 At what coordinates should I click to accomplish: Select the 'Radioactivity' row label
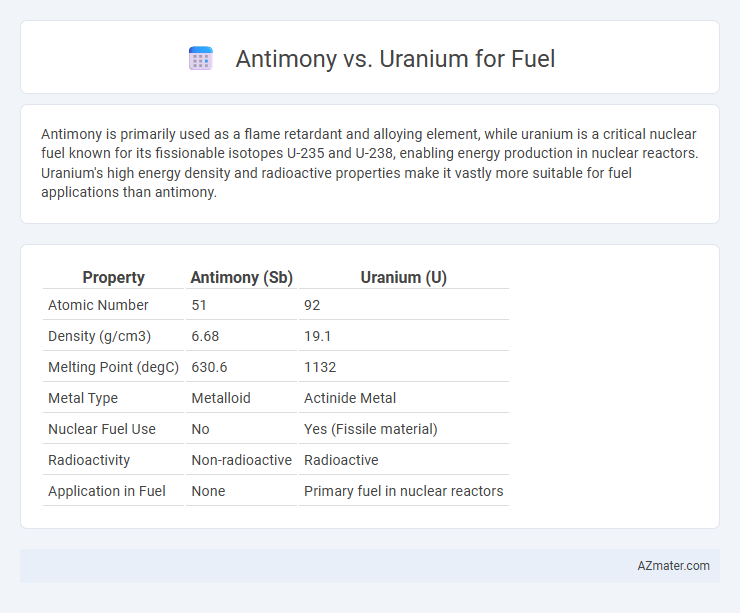pyautogui.click(x=89, y=460)
